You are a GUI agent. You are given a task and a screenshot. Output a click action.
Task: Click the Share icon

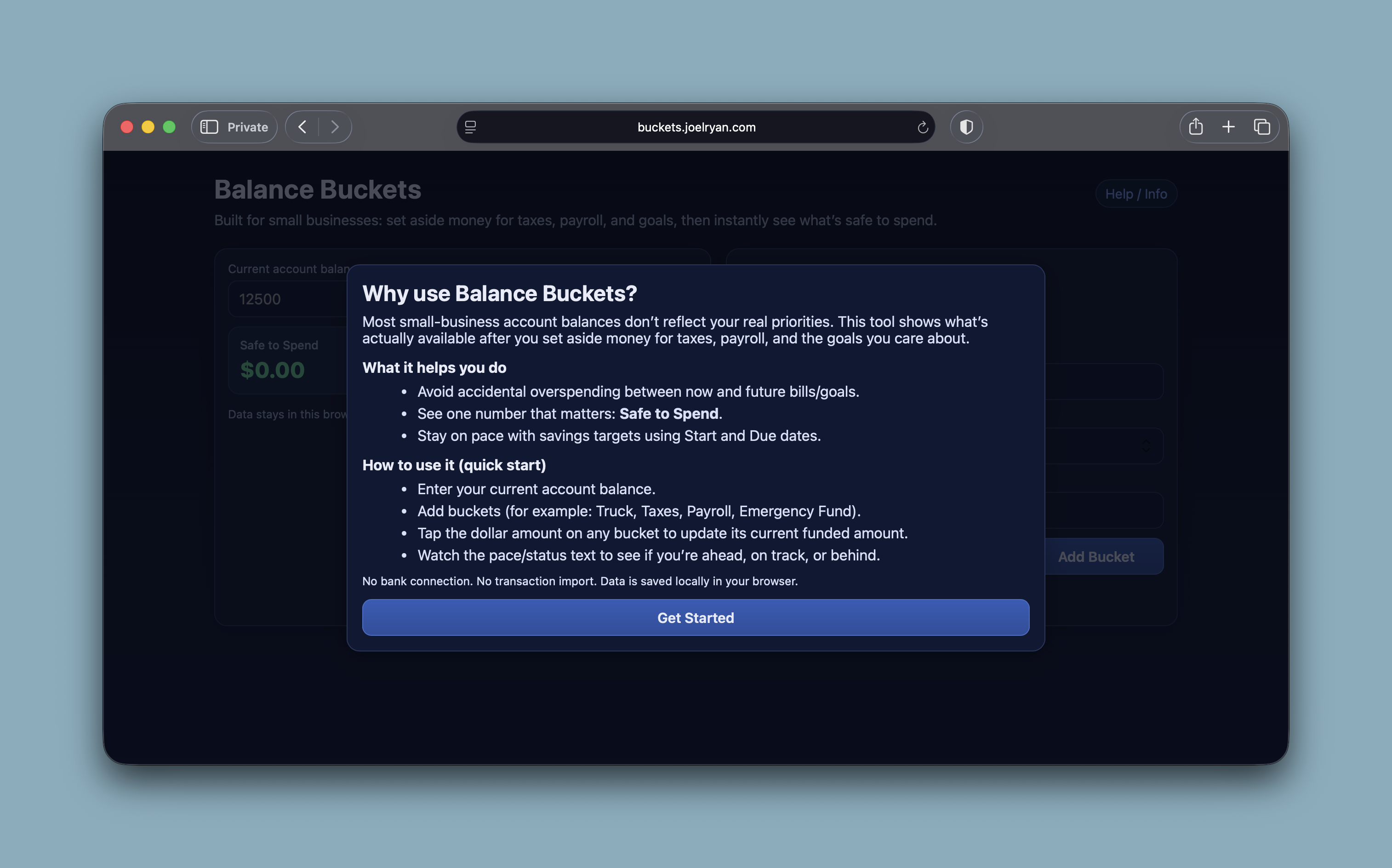point(1196,127)
